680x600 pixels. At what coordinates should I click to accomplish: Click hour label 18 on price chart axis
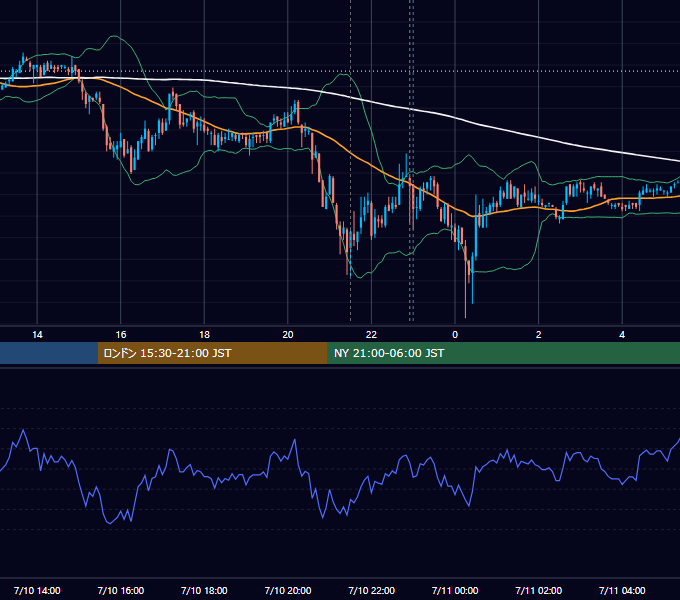204,335
